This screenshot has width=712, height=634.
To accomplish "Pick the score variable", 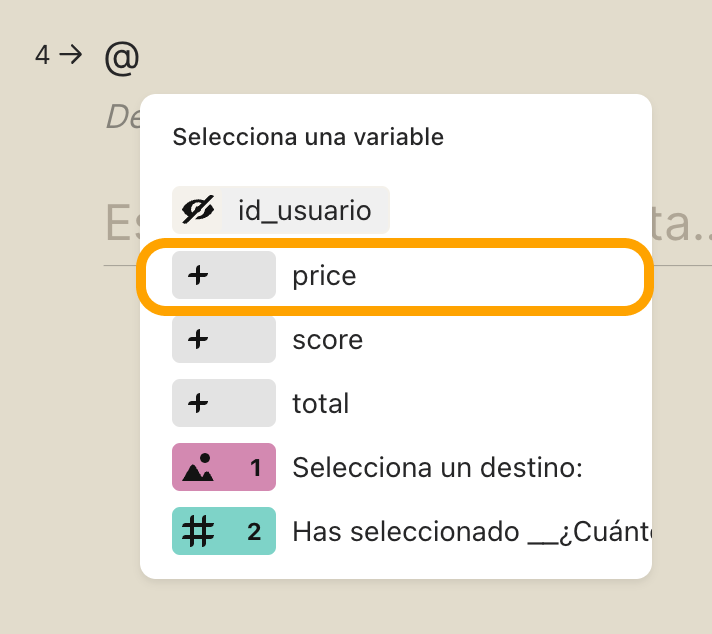I will pyautogui.click(x=395, y=339).
